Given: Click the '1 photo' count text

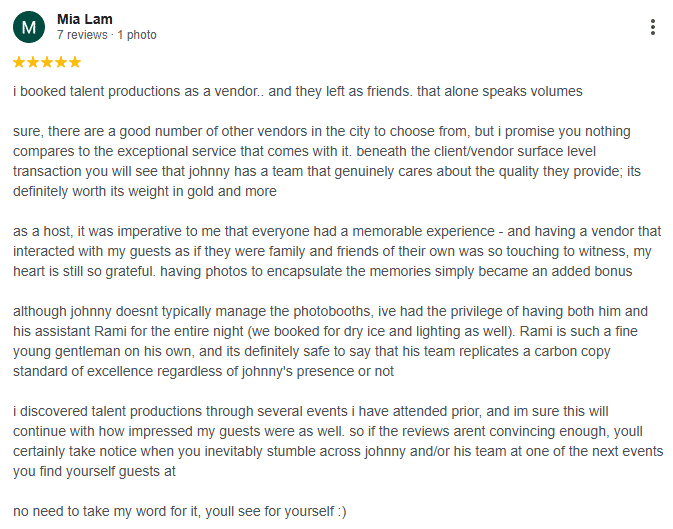Looking at the screenshot, I should tap(137, 35).
